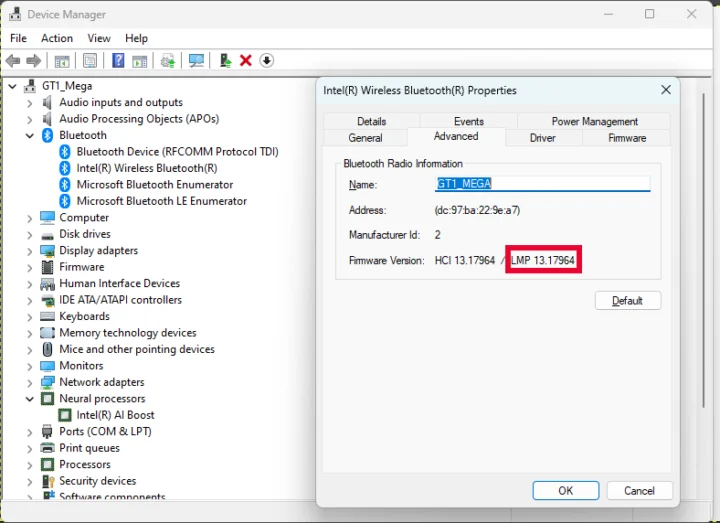This screenshot has height=523, width=720.
Task: Select Intel(R) Wireless Bluetooth(R) device
Action: pyautogui.click(x=147, y=168)
